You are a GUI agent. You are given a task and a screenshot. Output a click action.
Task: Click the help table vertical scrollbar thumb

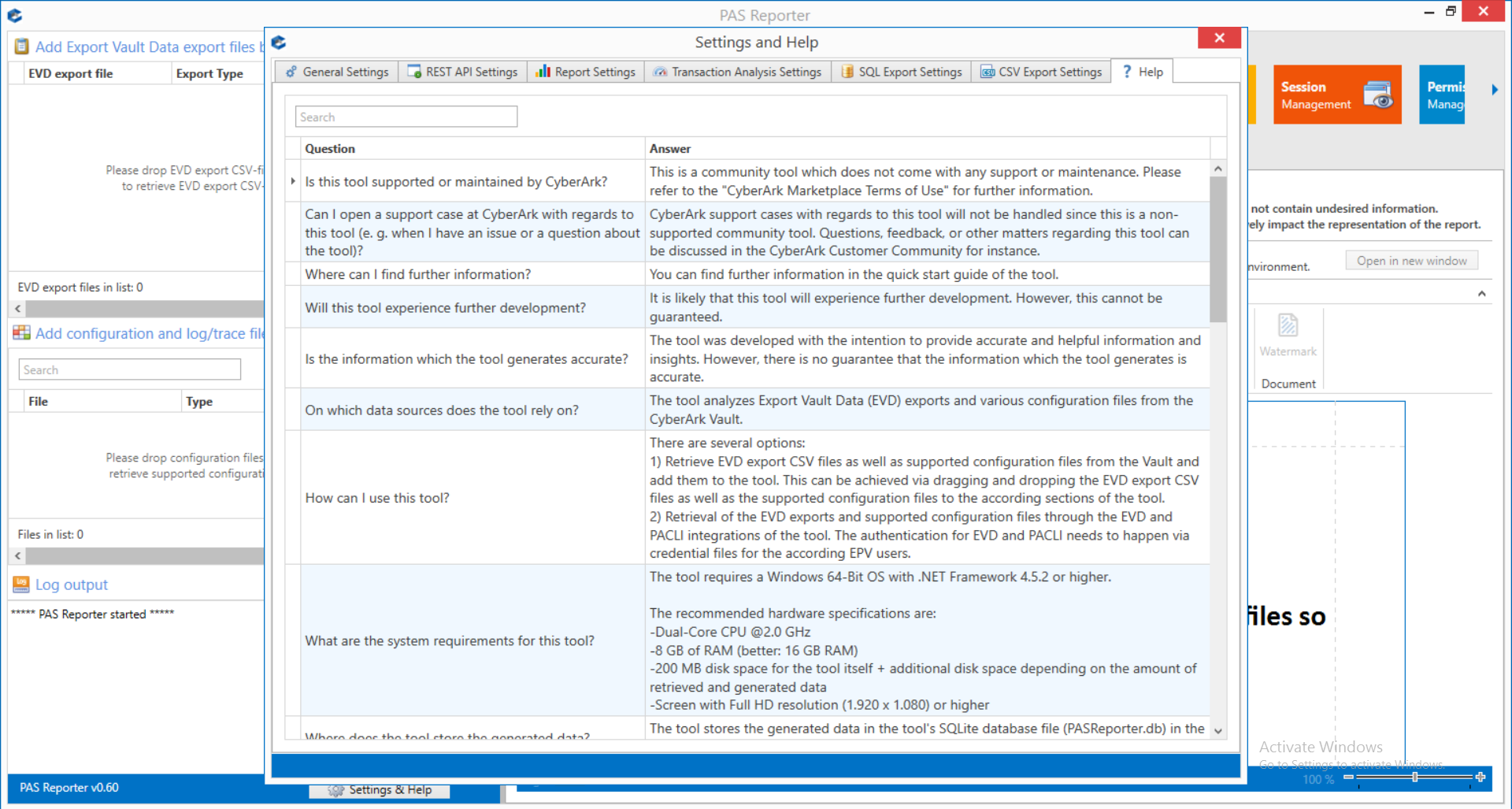1218,249
